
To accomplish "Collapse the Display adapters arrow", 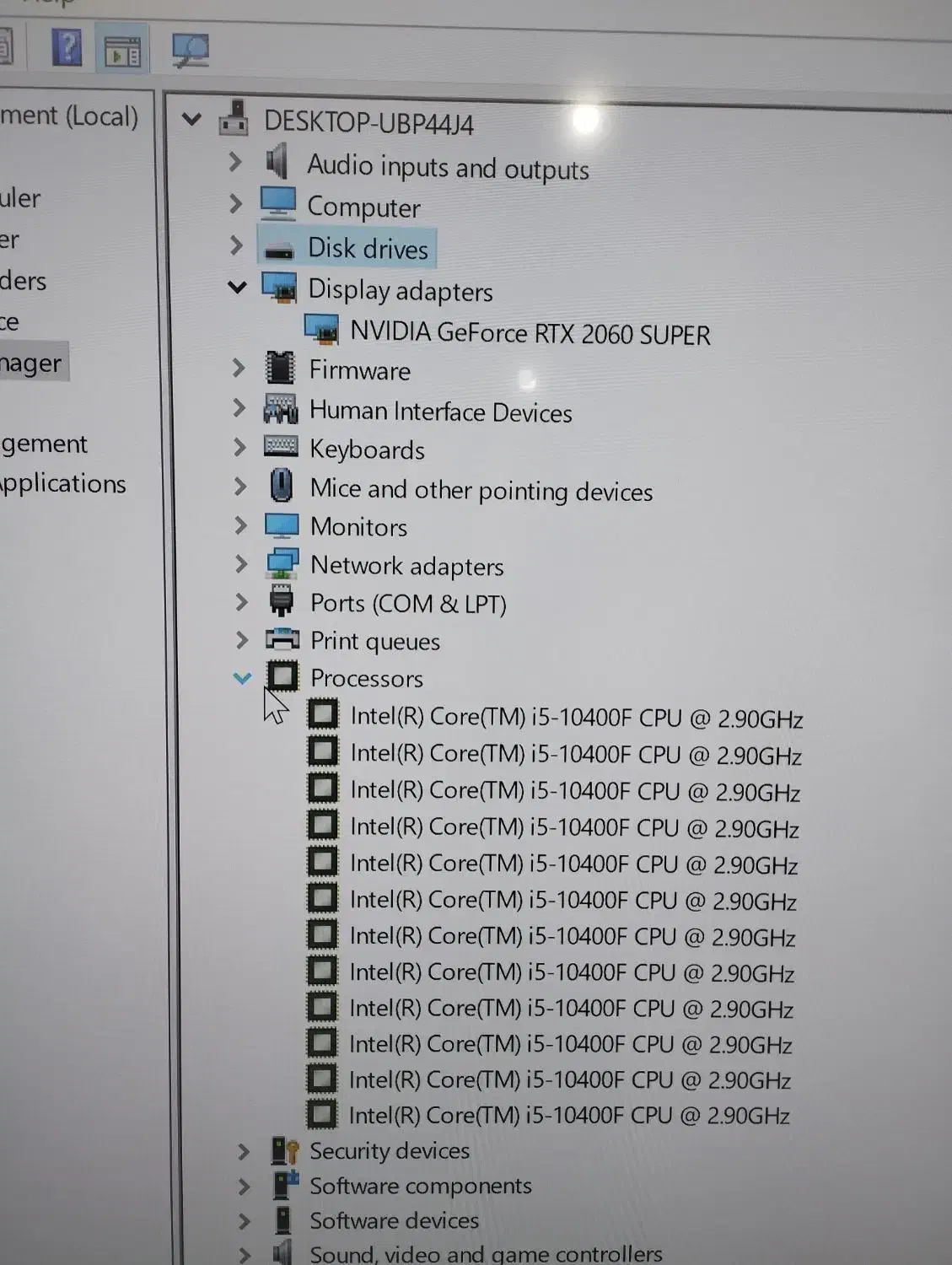I will click(x=238, y=288).
